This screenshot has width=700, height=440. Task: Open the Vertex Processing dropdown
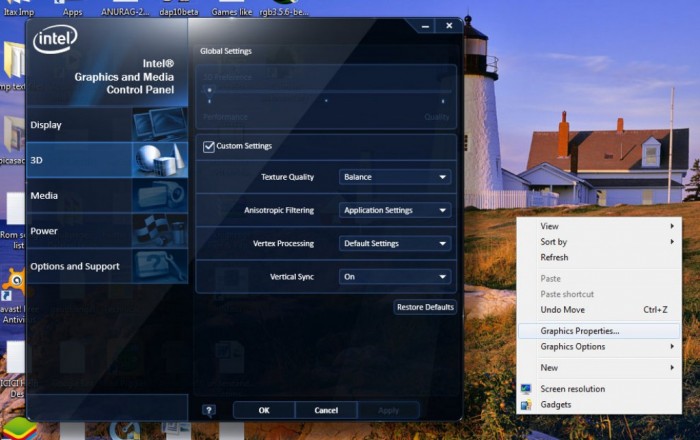click(x=395, y=243)
